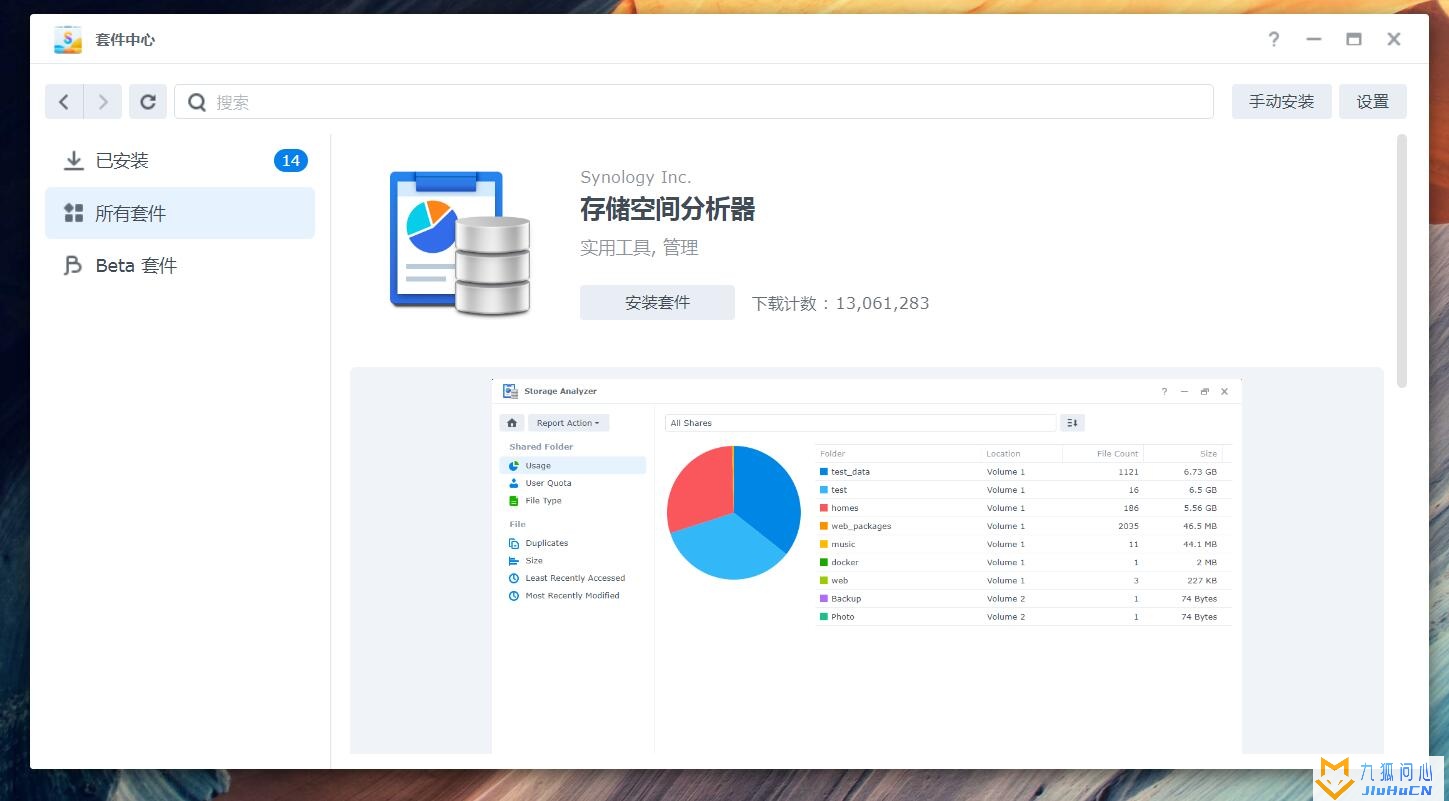This screenshot has height=801, width=1449.
Task: Click the 存储空间分析器 package title
Action: click(667, 209)
